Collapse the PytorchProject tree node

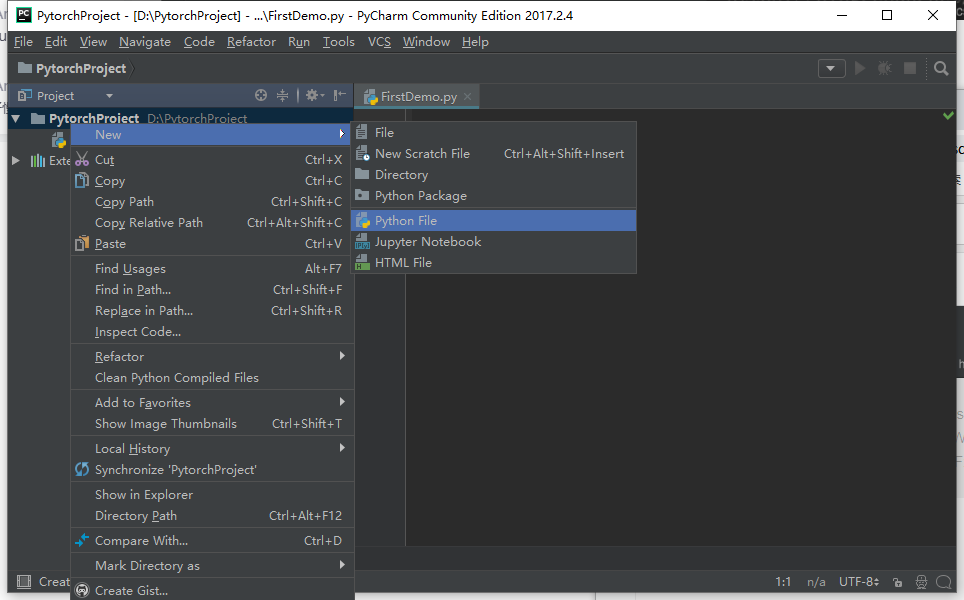pyautogui.click(x=15, y=117)
